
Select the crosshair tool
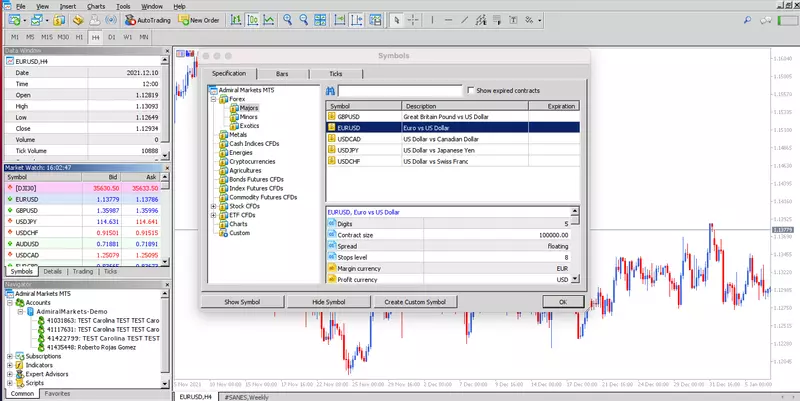click(x=413, y=20)
